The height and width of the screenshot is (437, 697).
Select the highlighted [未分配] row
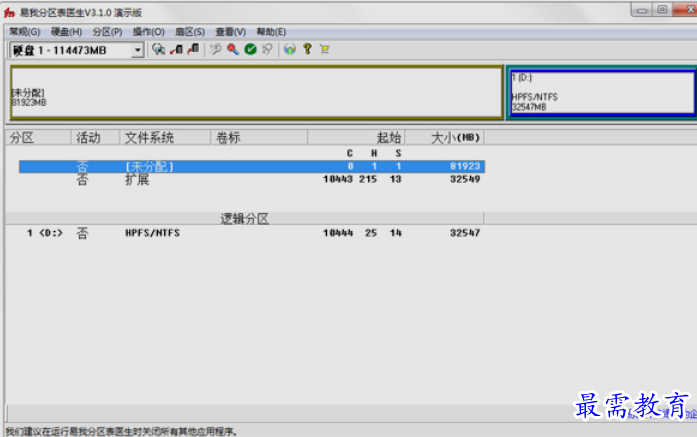[x=252, y=167]
